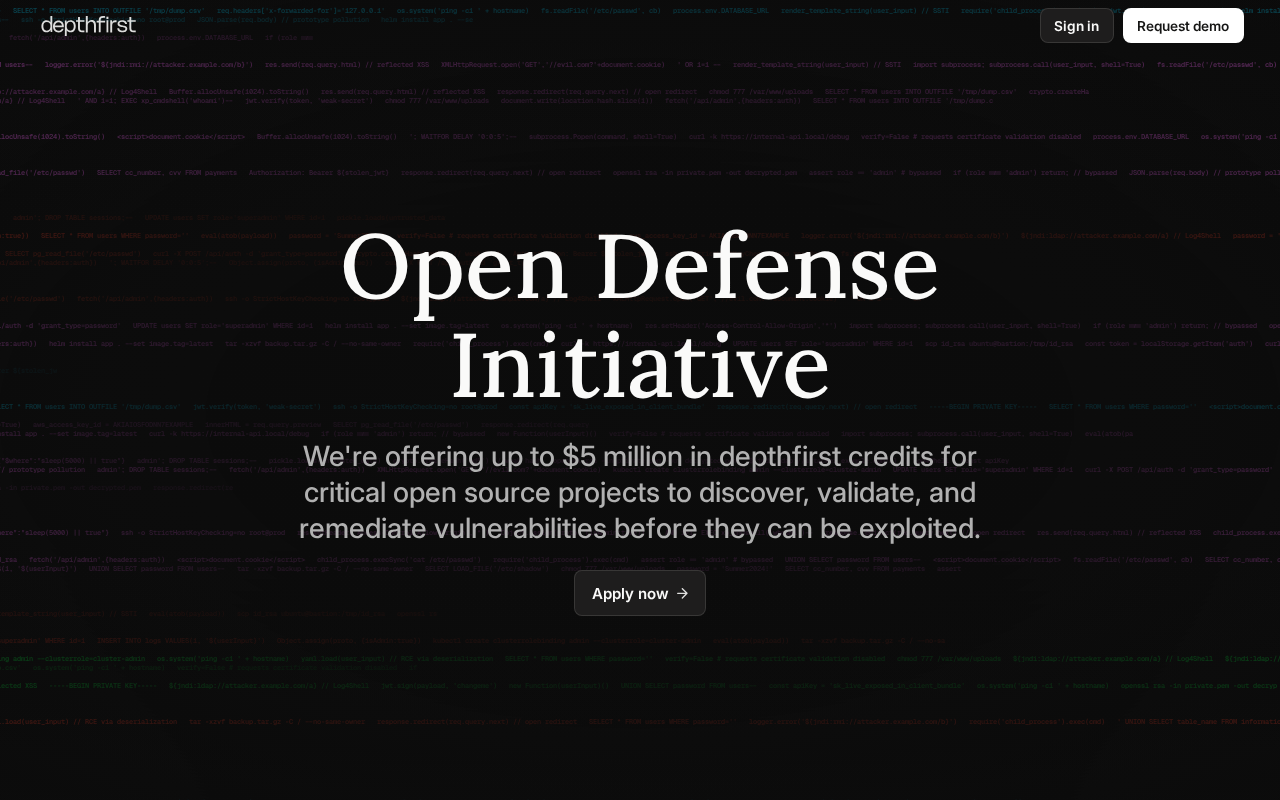Viewport: 1280px width, 800px height.
Task: Click the "$5 million in depthfirst credits" paragraph
Action: [640, 492]
